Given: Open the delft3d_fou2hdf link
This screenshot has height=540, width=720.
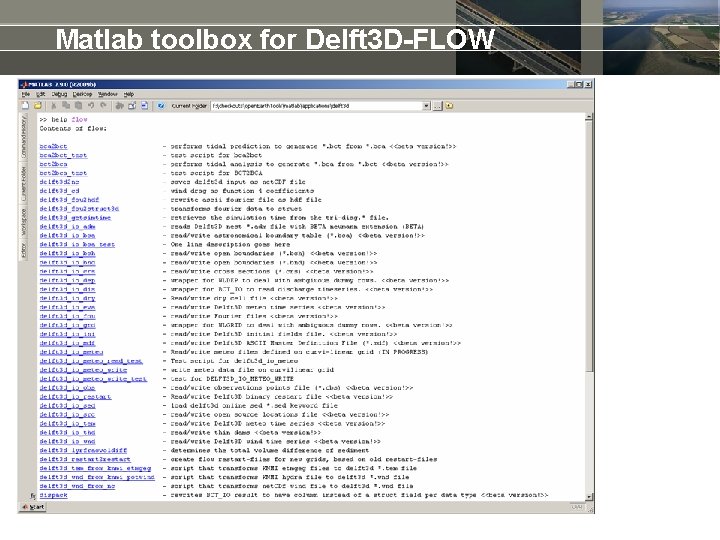Looking at the screenshot, I should (x=69, y=200).
